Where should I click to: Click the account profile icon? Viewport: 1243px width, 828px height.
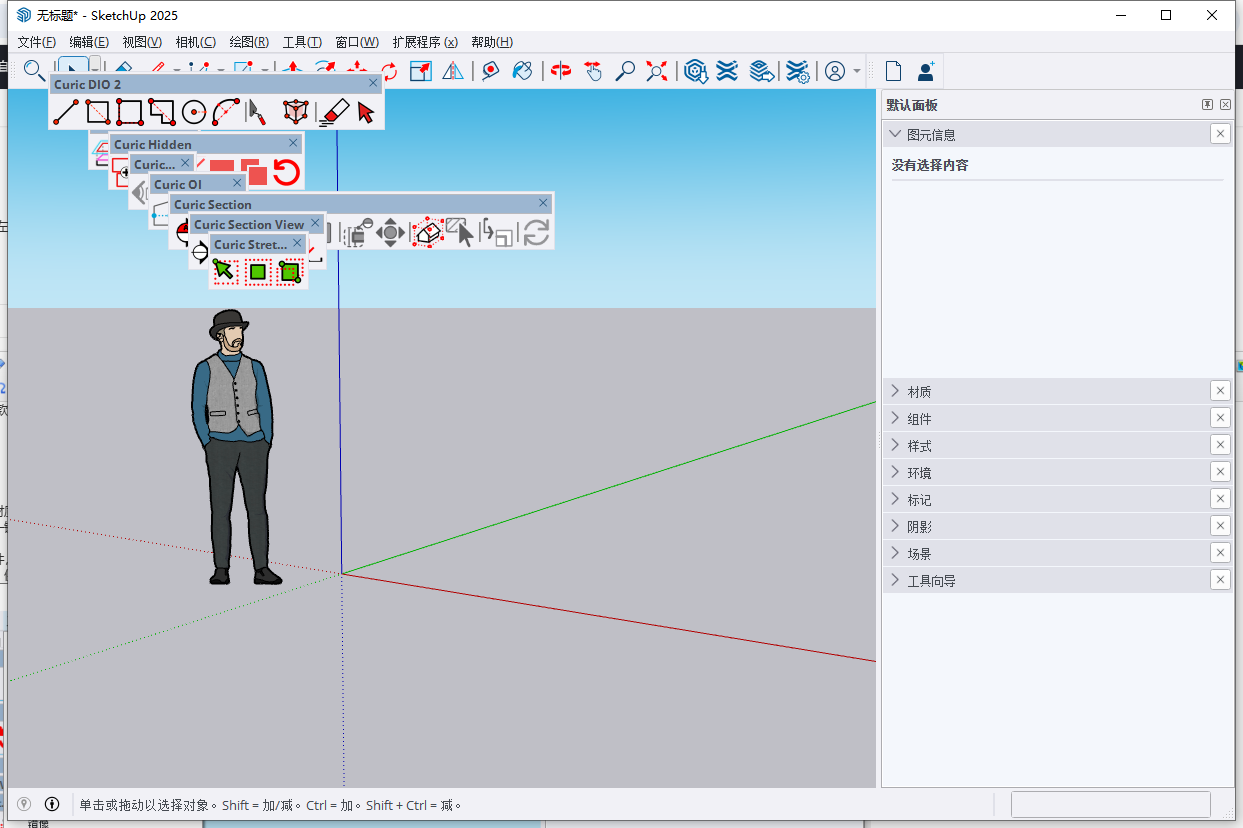835,71
